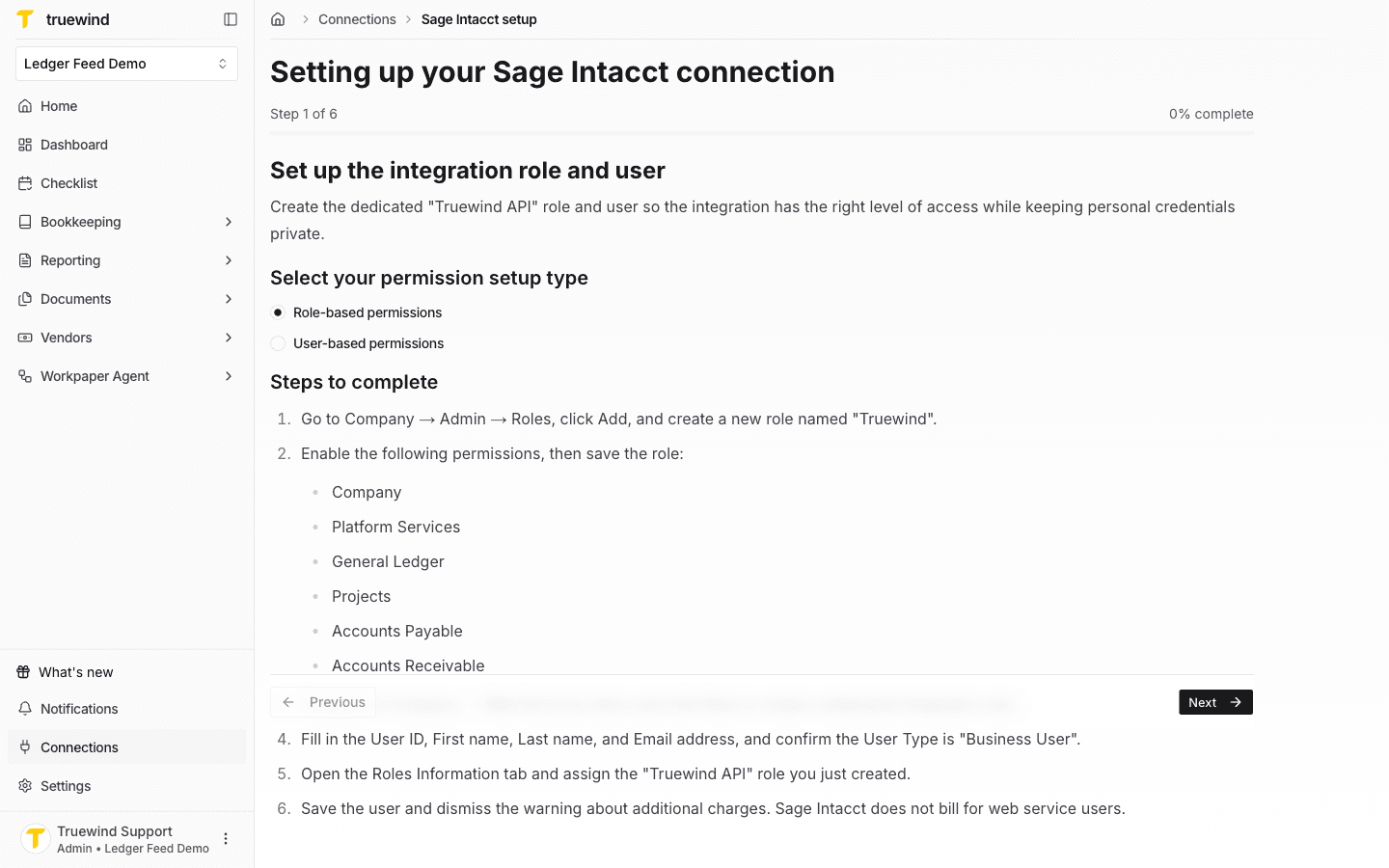
Task: Collapse the sidebar using the panel icon
Action: [230, 18]
